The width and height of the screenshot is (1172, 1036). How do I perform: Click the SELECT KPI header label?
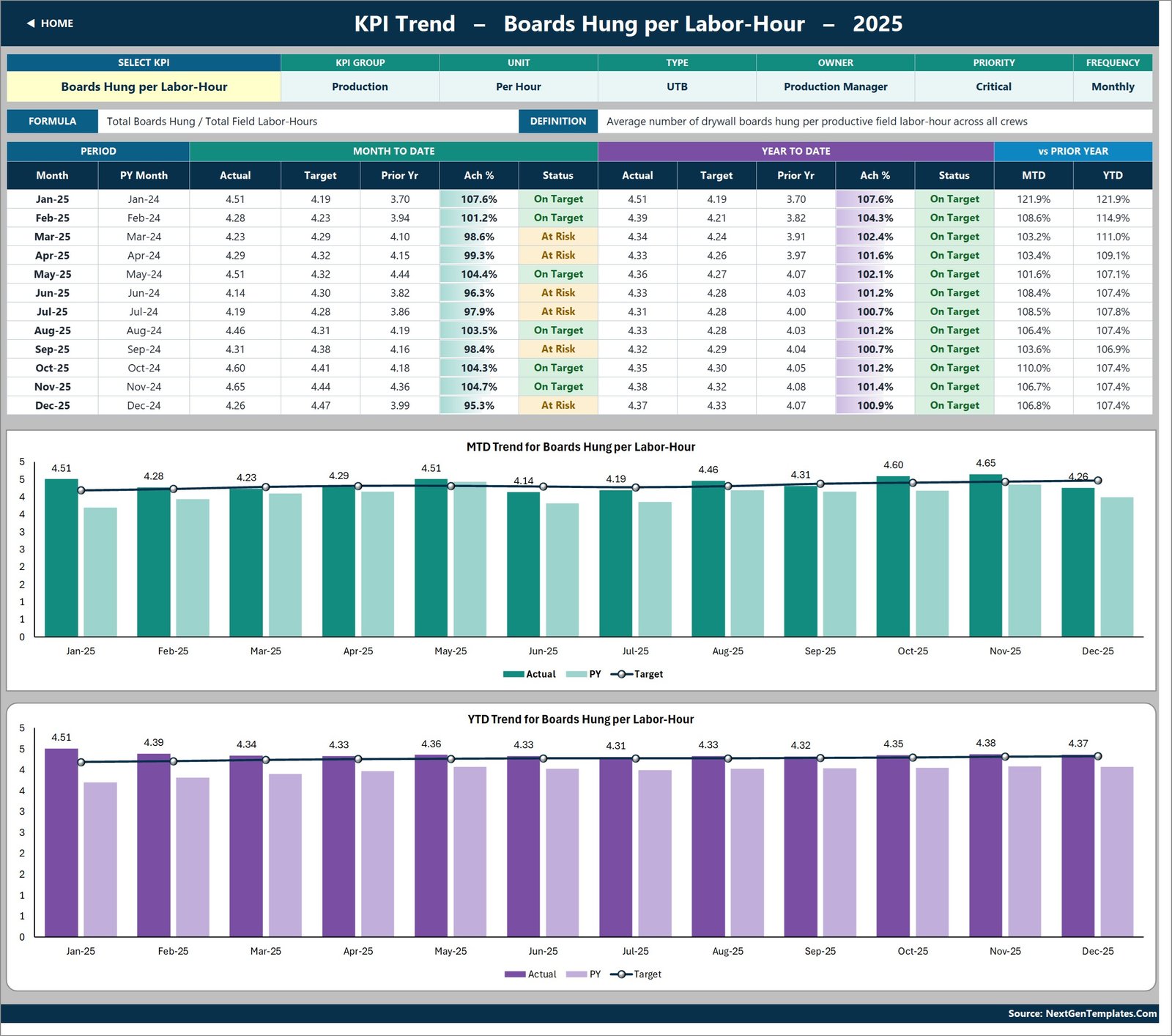[x=144, y=63]
